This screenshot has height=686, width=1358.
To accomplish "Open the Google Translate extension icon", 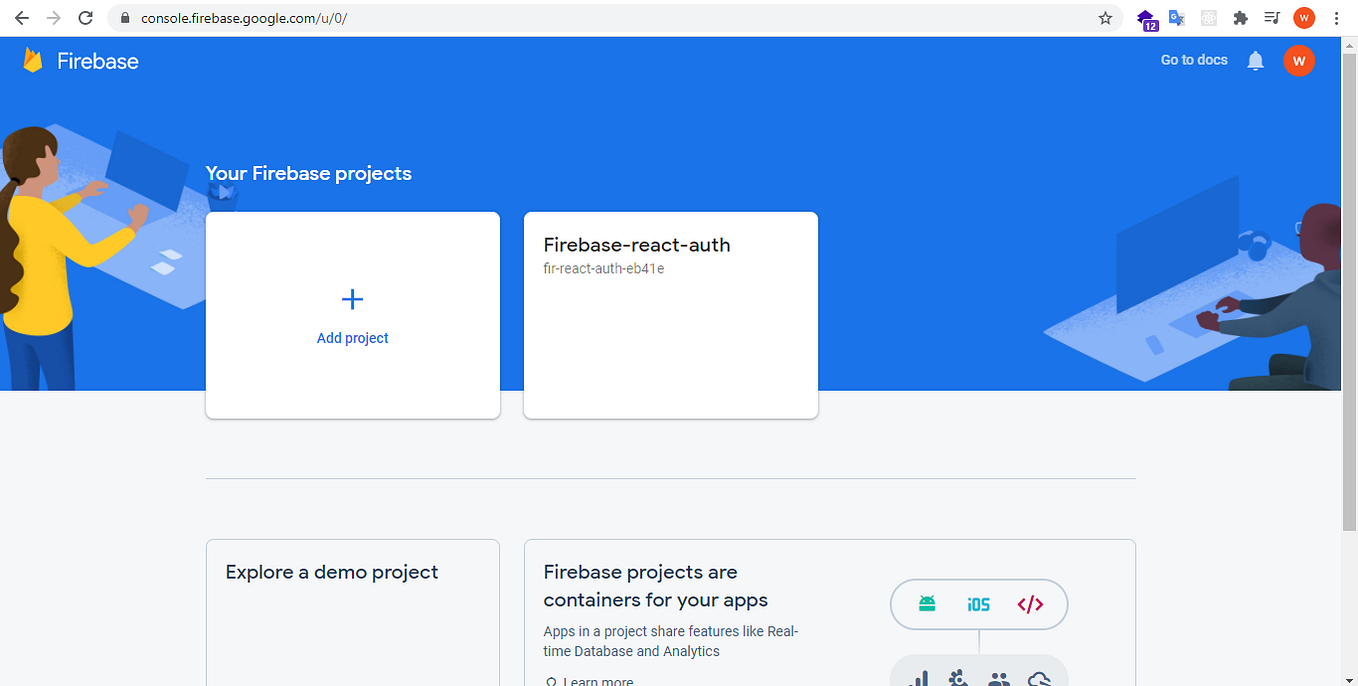I will click(x=1176, y=17).
